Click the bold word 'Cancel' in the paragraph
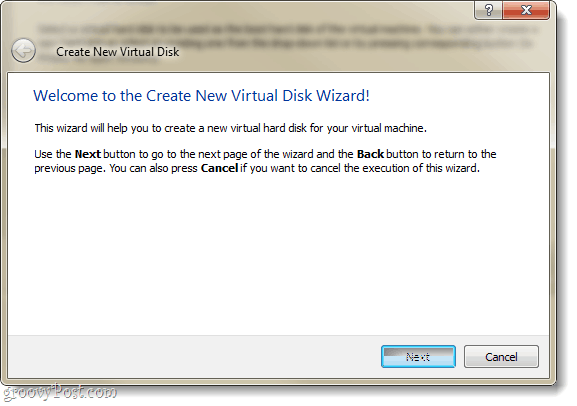The image size is (577, 406). [219, 168]
